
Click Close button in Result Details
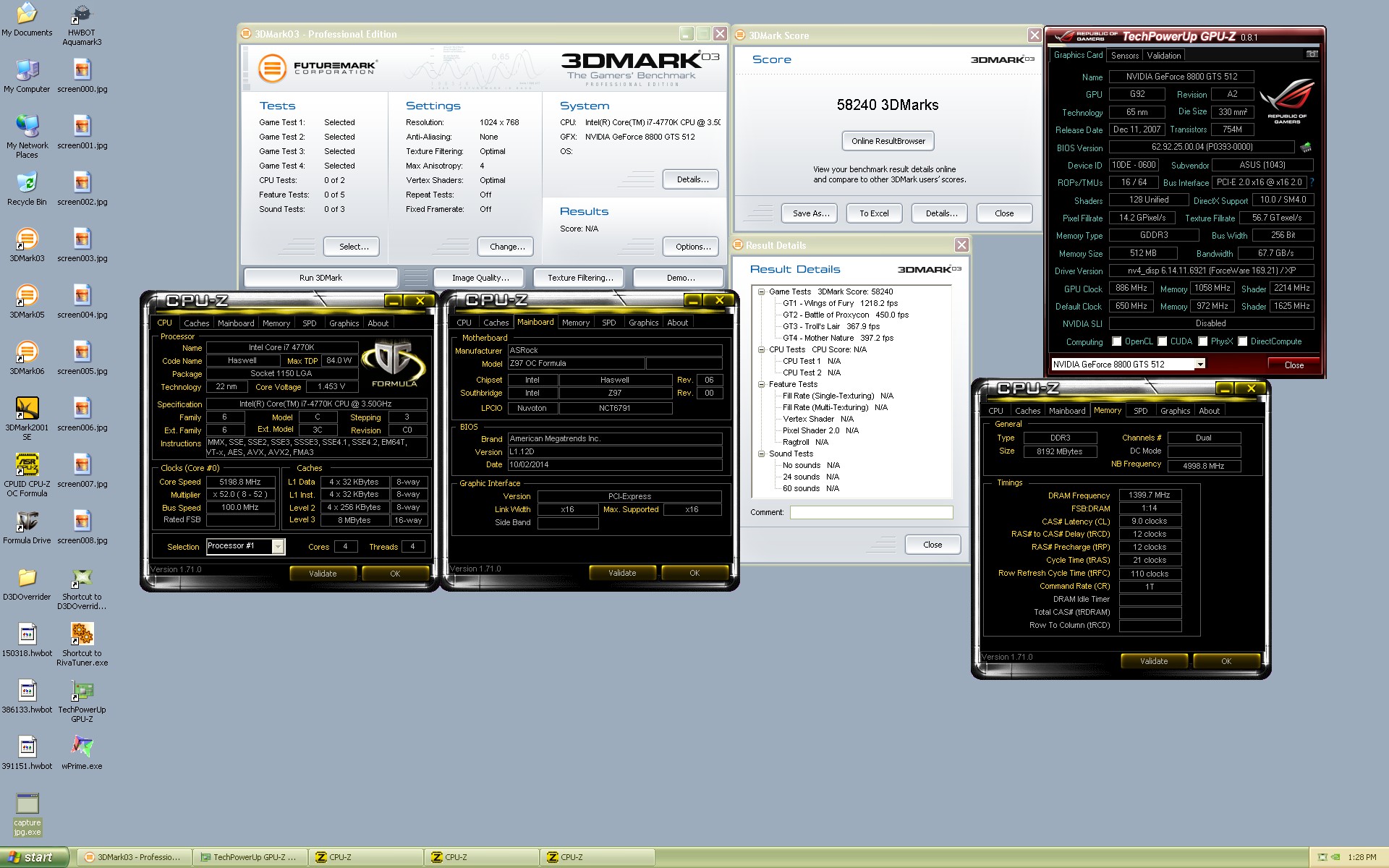click(x=933, y=545)
